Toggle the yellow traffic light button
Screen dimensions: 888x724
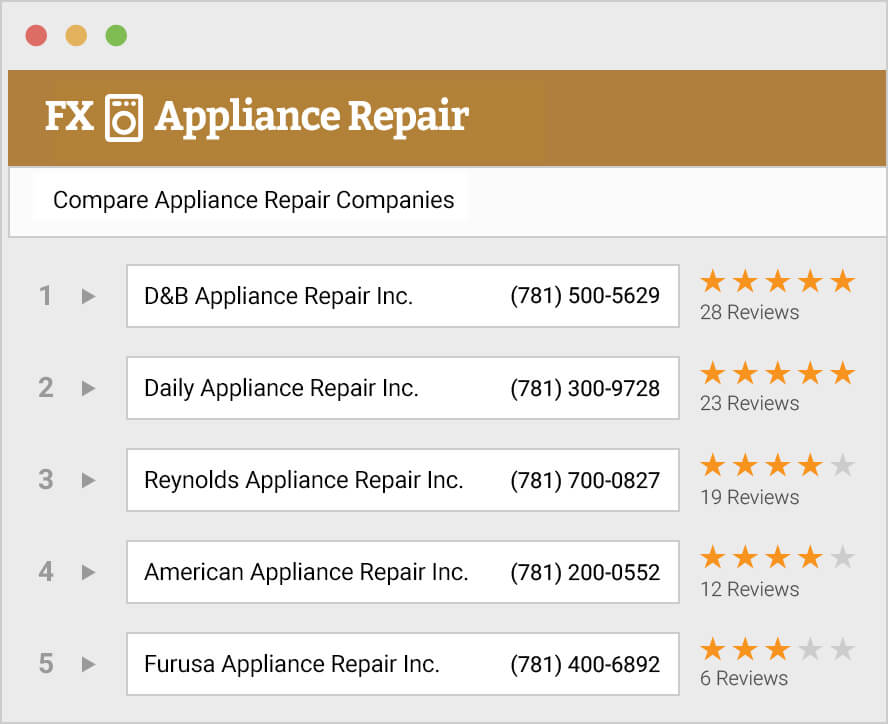coord(77,35)
